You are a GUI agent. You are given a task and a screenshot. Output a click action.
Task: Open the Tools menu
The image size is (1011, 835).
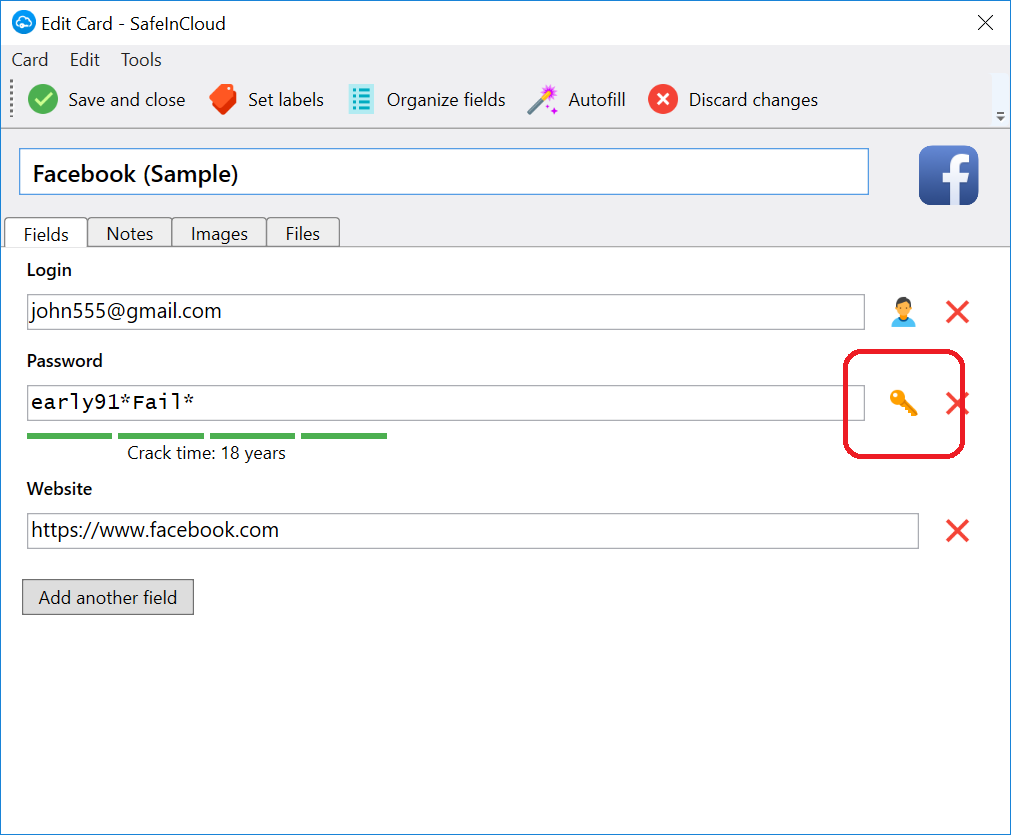[x=141, y=60]
